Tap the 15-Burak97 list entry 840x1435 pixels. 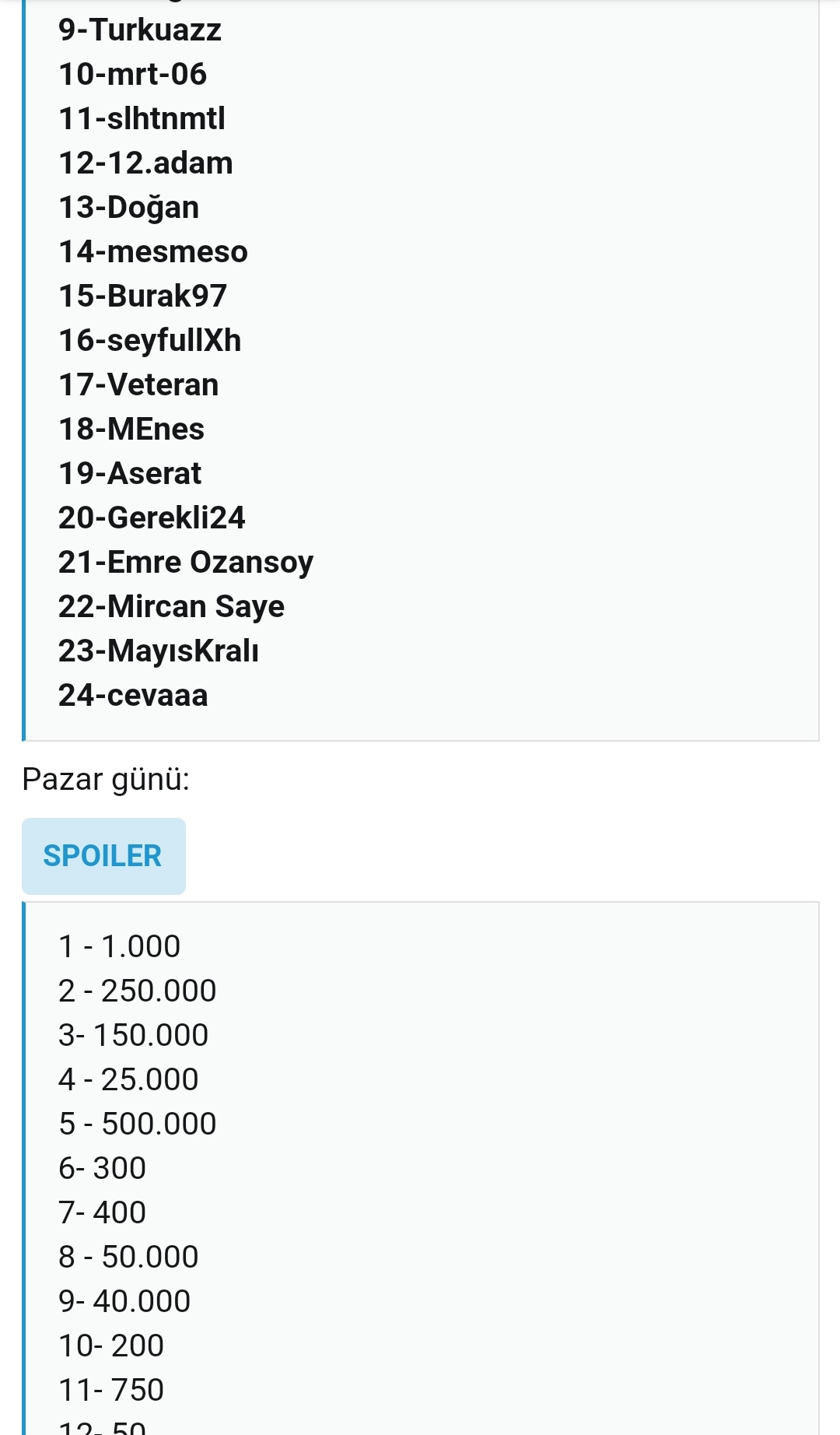click(x=142, y=296)
